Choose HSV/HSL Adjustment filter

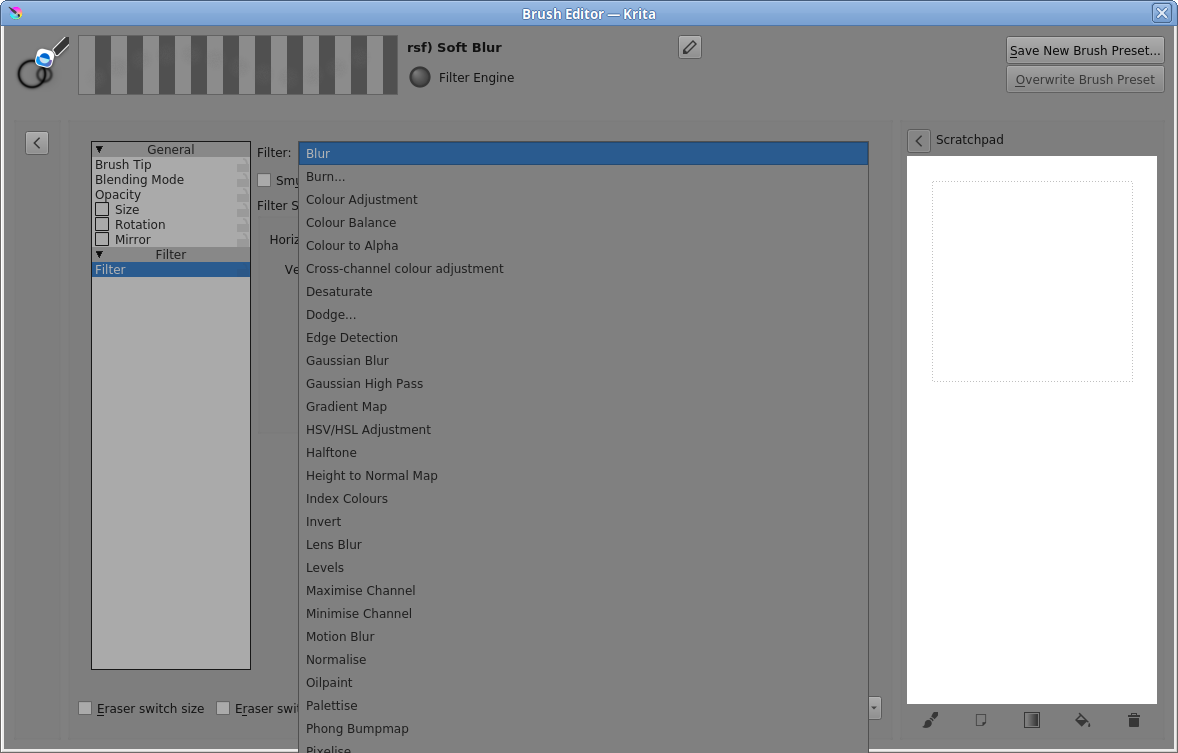(583, 430)
